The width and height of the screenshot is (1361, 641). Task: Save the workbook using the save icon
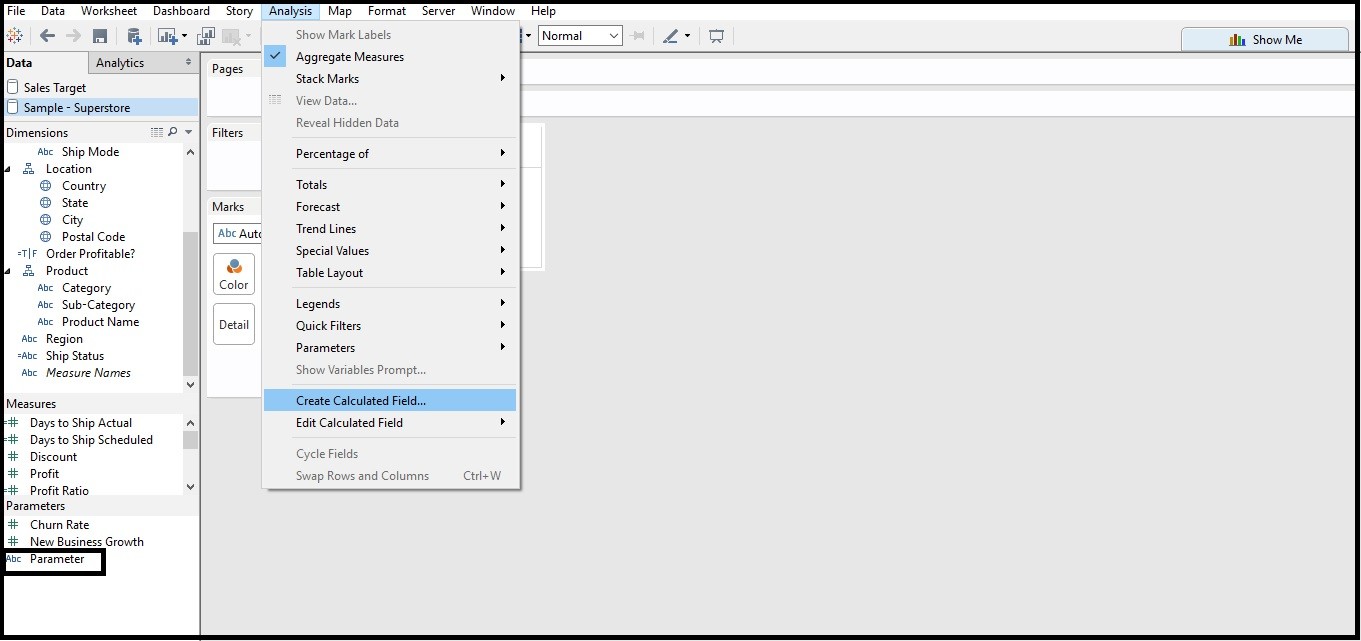tap(100, 35)
